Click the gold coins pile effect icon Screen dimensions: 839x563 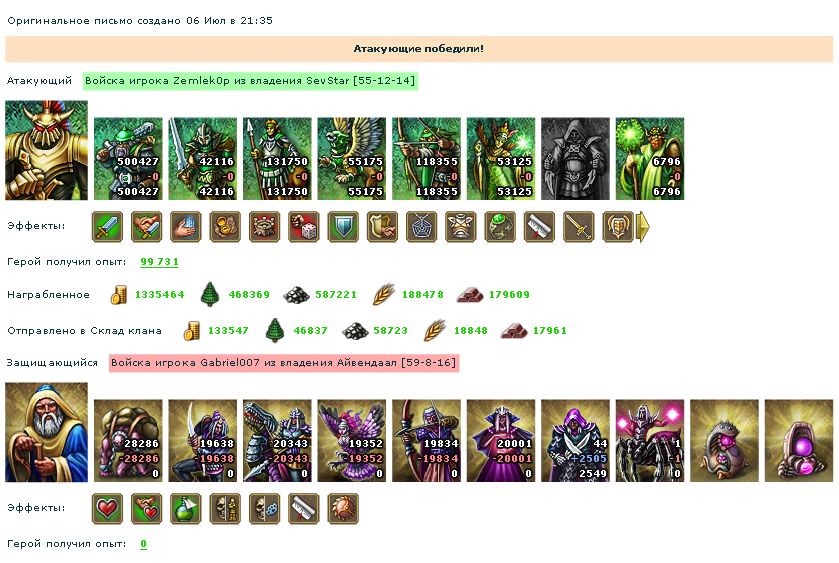pos(225,226)
